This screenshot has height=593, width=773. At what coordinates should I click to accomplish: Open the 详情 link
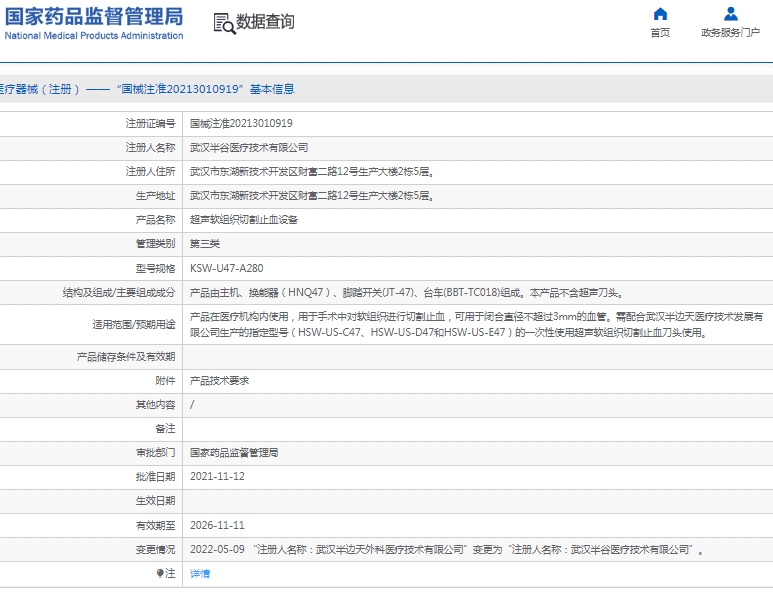200,573
